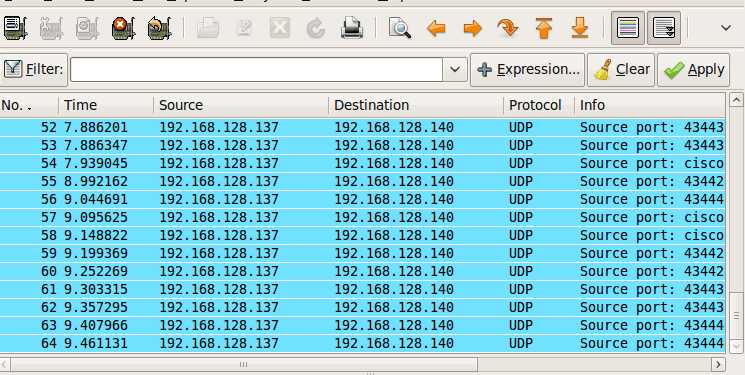
Task: Click the horizontal scrollbar right arrow
Action: click(718, 365)
